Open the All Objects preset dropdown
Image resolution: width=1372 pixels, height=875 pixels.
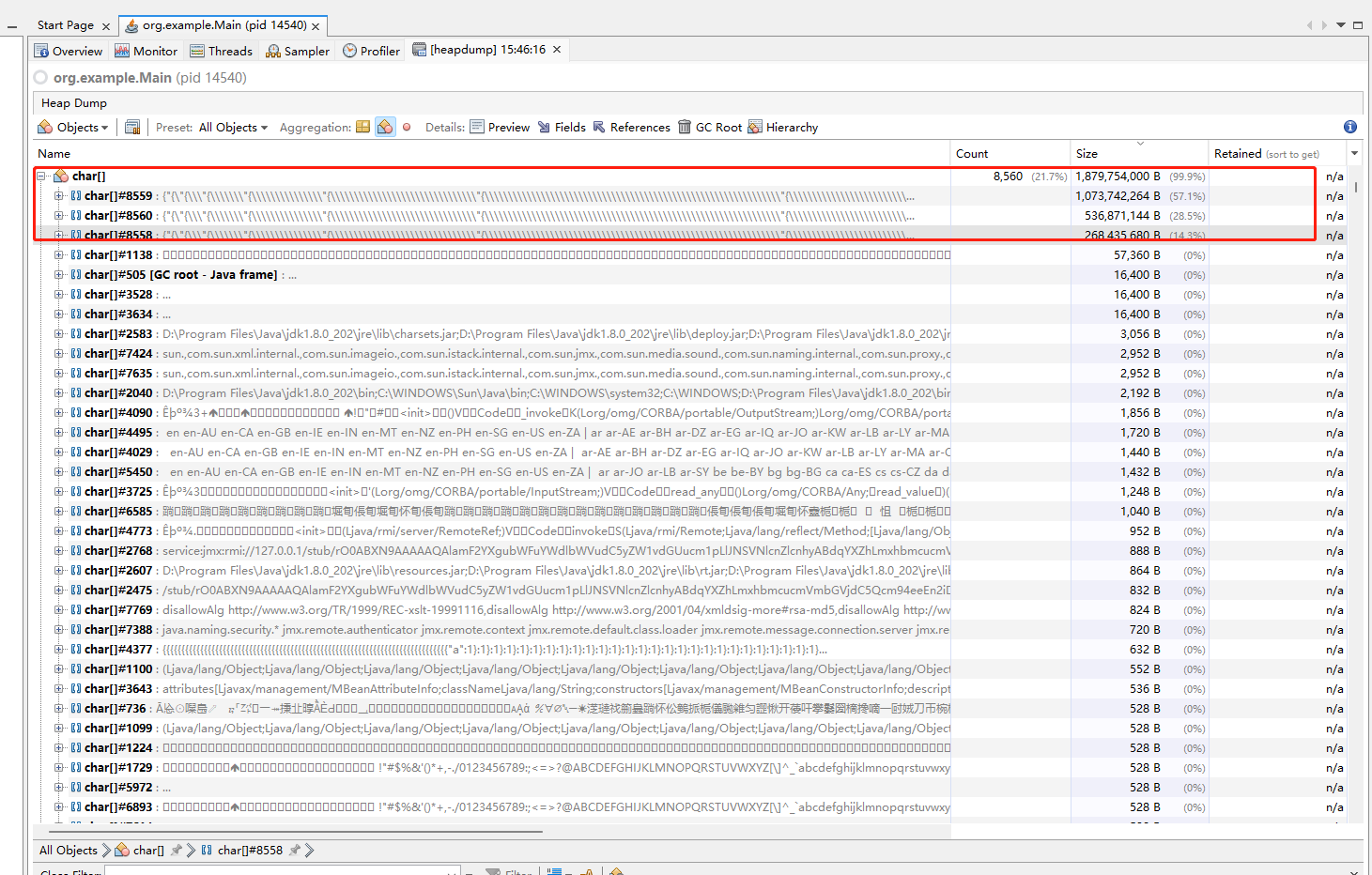[x=233, y=128]
